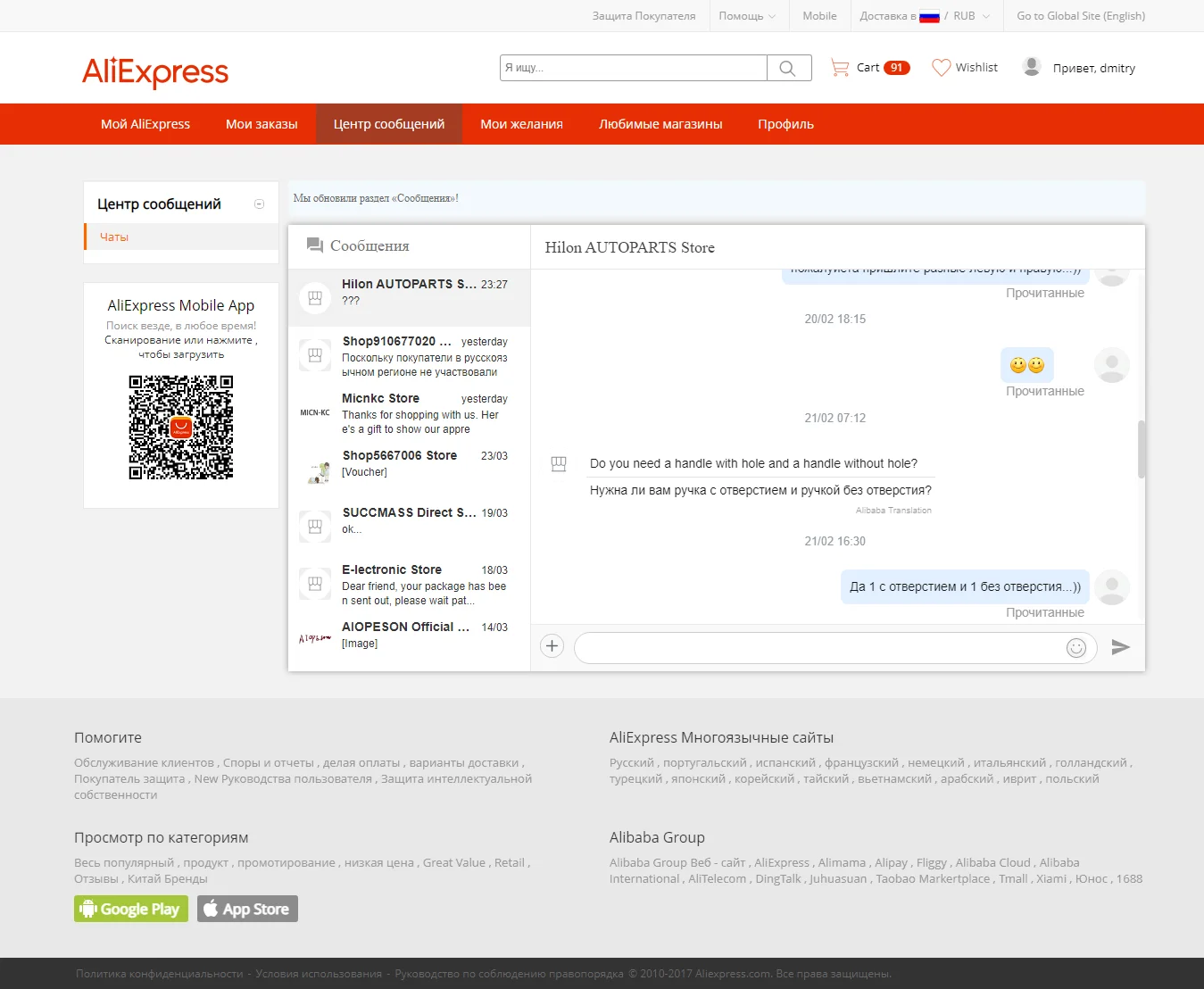Screen dimensions: 1204x989
Task: Click the Shop5667006 Store avatar
Action: [x=315, y=470]
